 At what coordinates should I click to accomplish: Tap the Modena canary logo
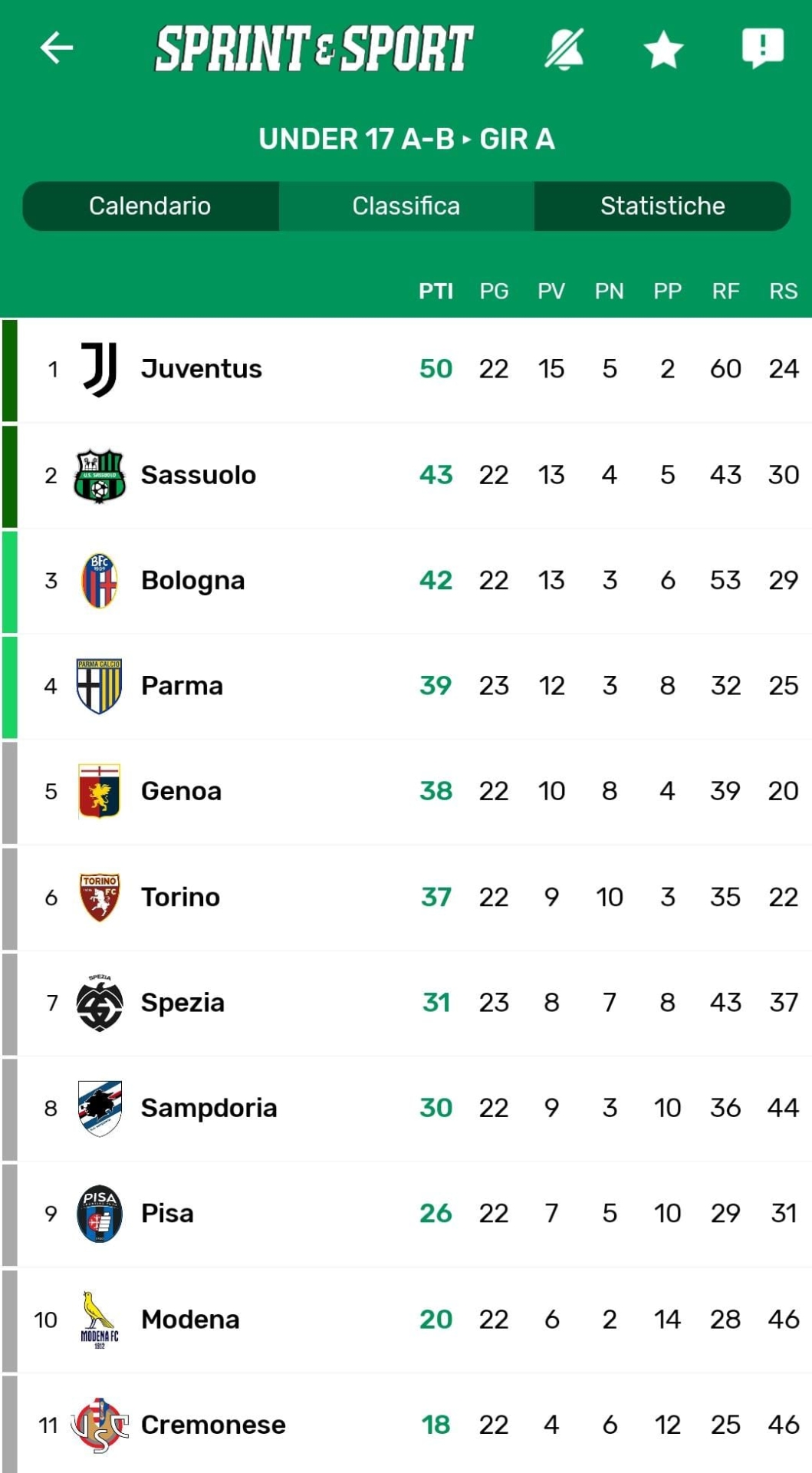pyautogui.click(x=100, y=1318)
